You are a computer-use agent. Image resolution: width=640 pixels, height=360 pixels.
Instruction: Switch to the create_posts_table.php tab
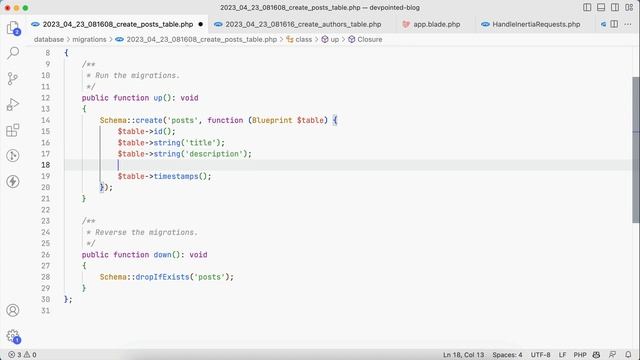pyautogui.click(x=118, y=24)
